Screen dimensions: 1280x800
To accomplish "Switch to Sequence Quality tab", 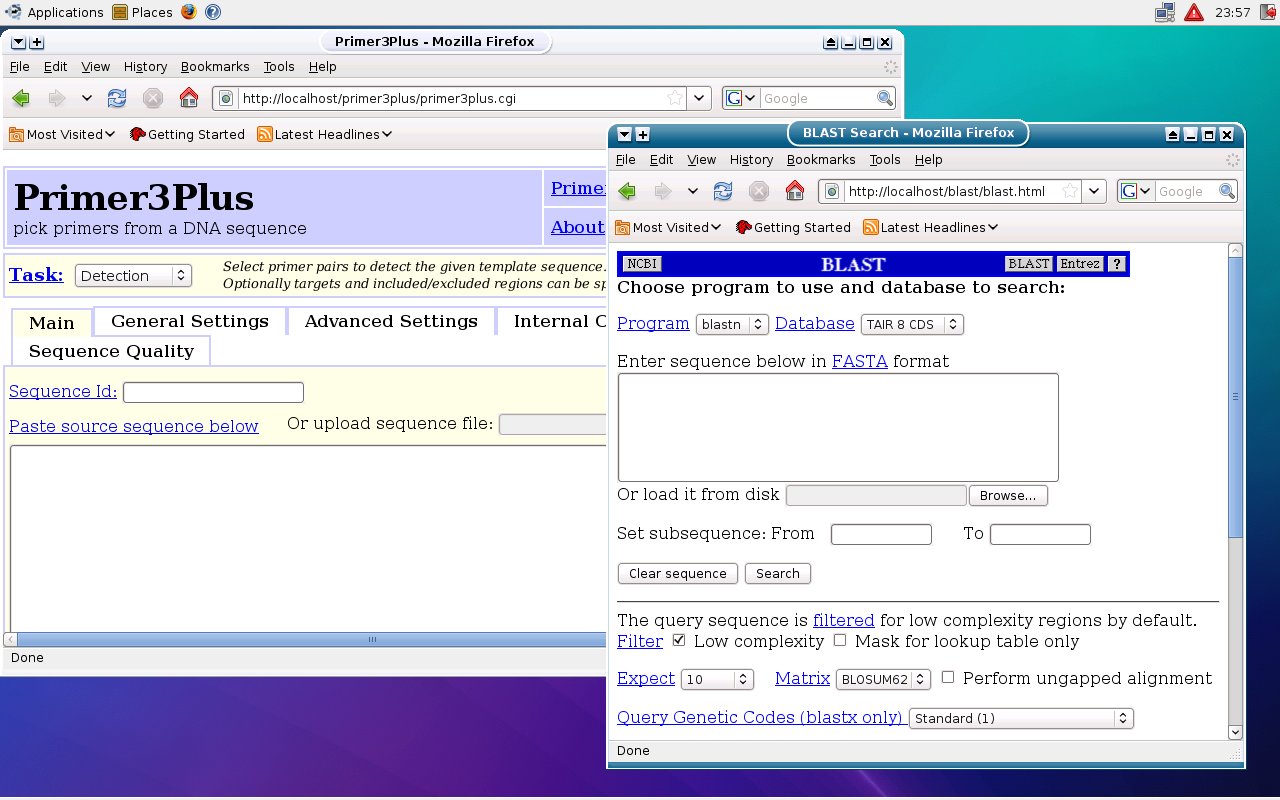I will point(111,351).
